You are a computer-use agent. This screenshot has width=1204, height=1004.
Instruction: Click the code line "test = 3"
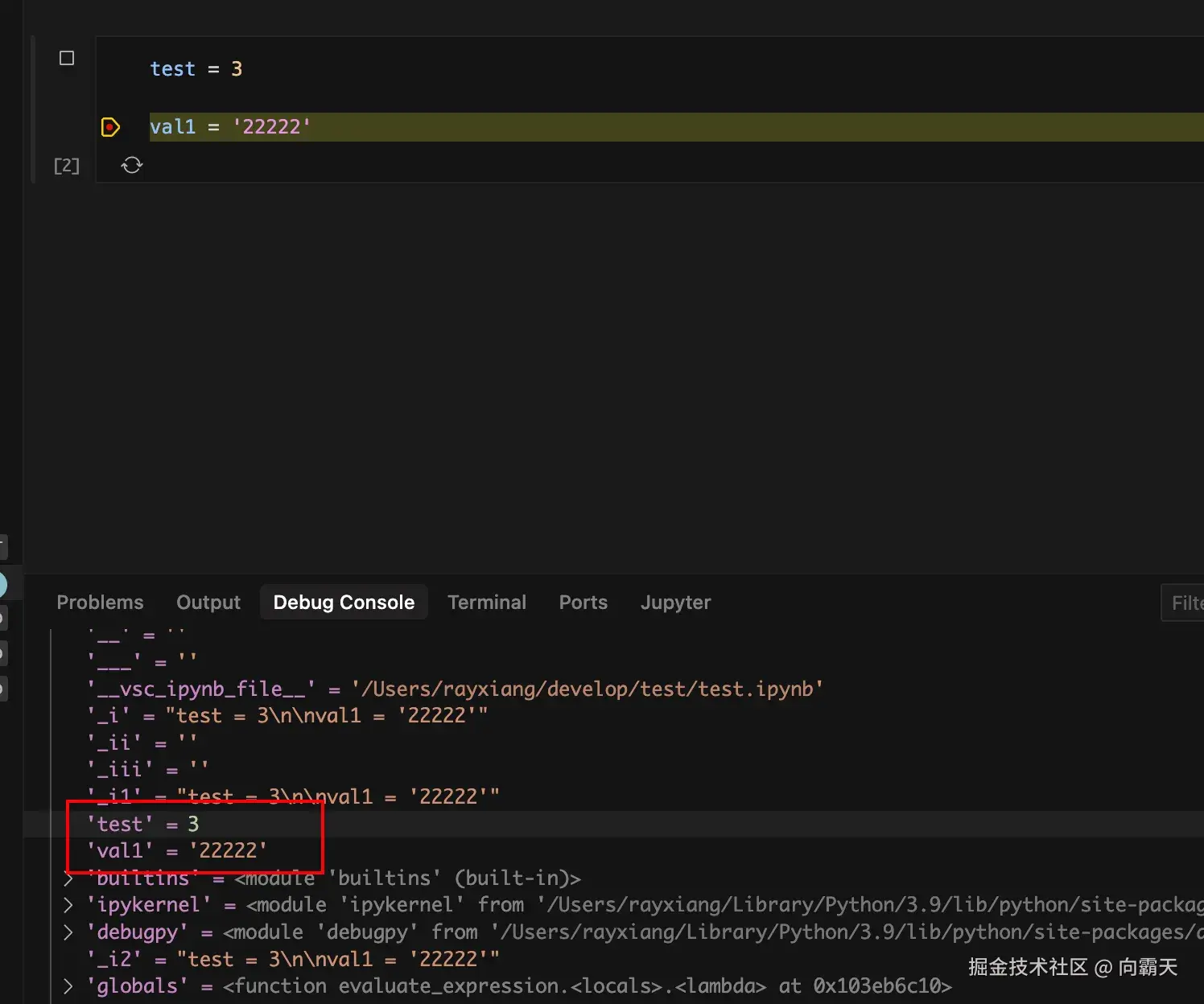pyautogui.click(x=196, y=69)
